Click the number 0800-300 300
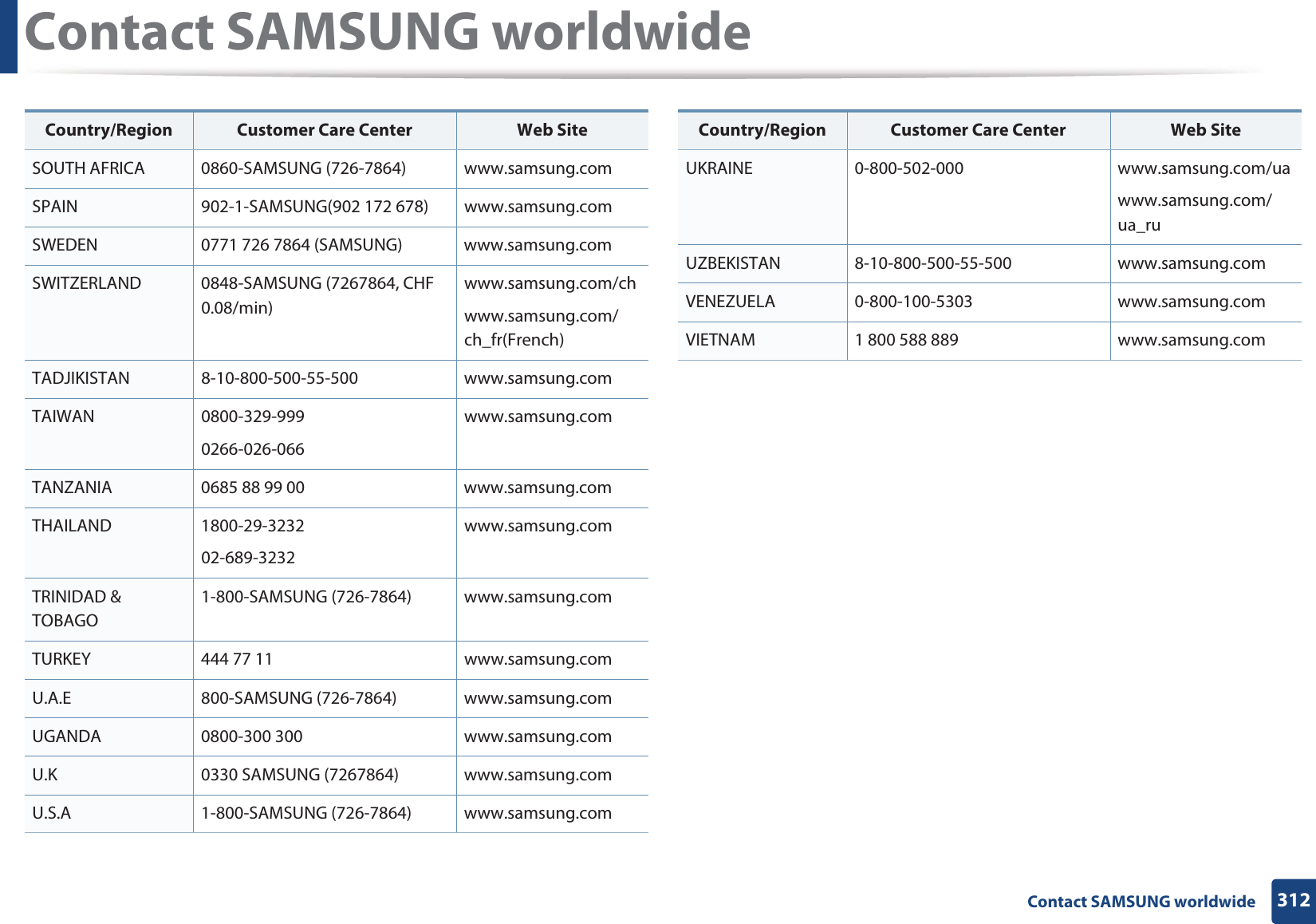Image resolution: width=1316 pixels, height=924 pixels. coord(252,736)
